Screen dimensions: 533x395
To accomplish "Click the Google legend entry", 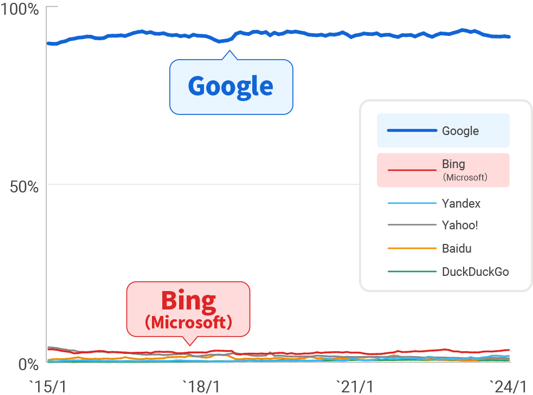I will coord(443,131).
